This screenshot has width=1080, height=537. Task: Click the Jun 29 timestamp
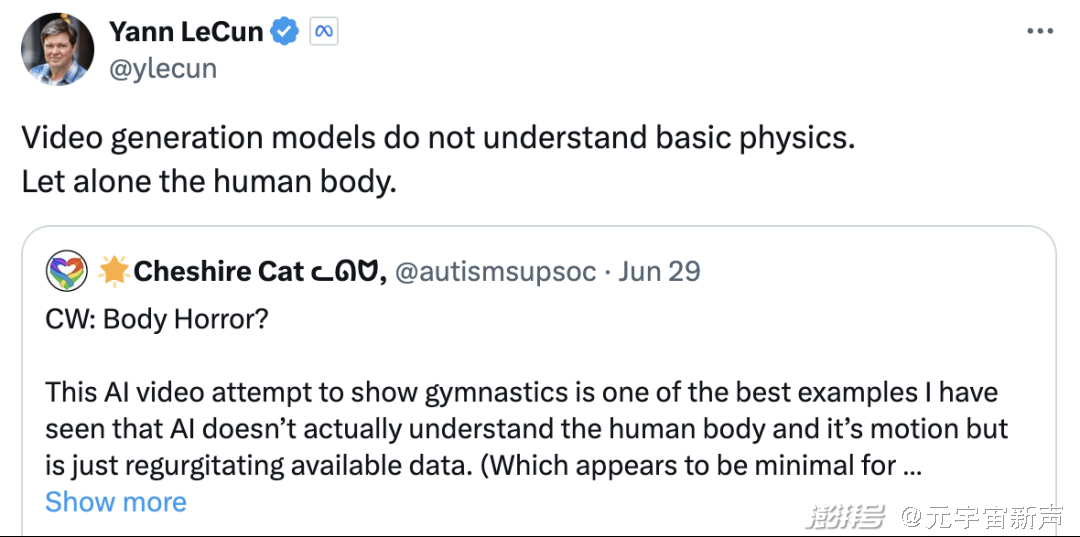pyautogui.click(x=659, y=271)
